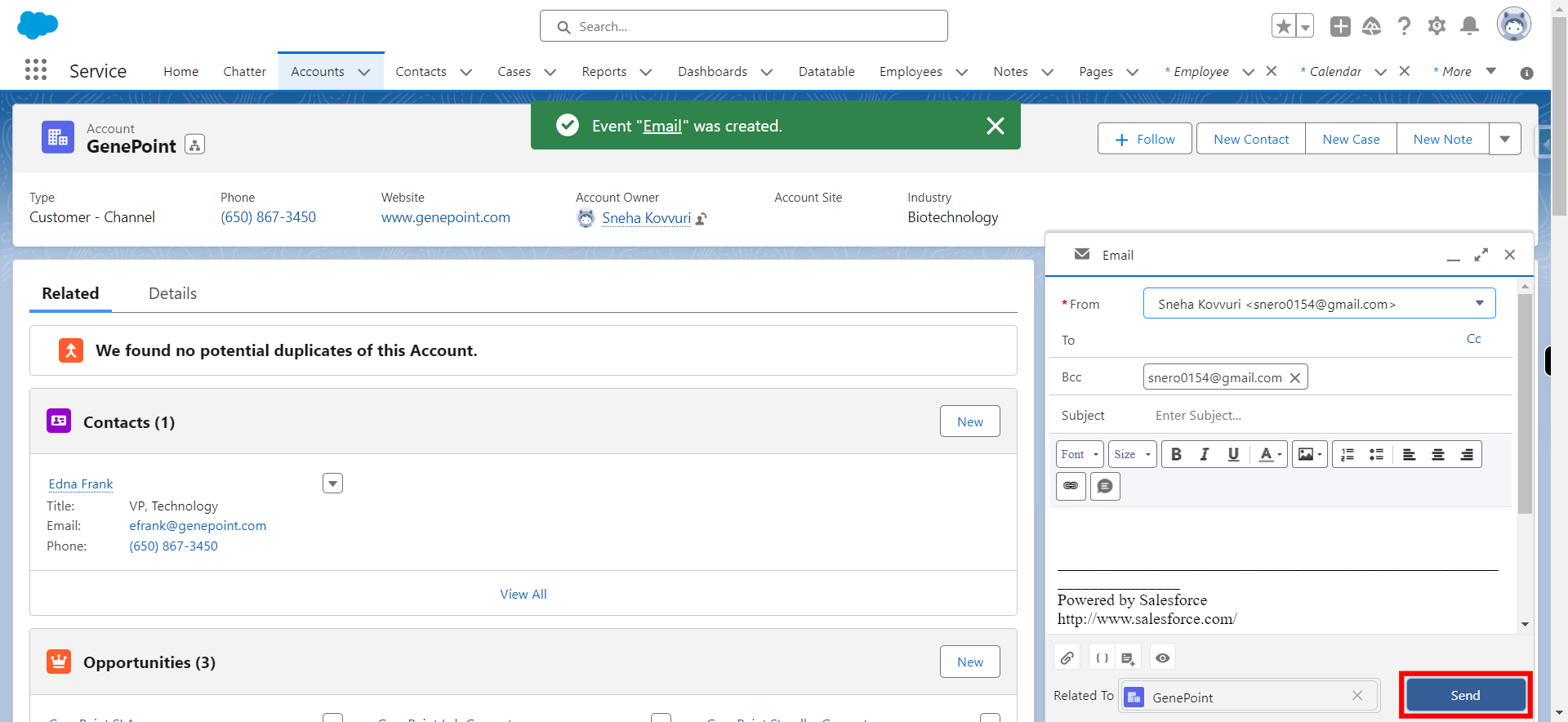Open text color picker dropdown
Screen dimensions: 1568x722
(1271, 454)
